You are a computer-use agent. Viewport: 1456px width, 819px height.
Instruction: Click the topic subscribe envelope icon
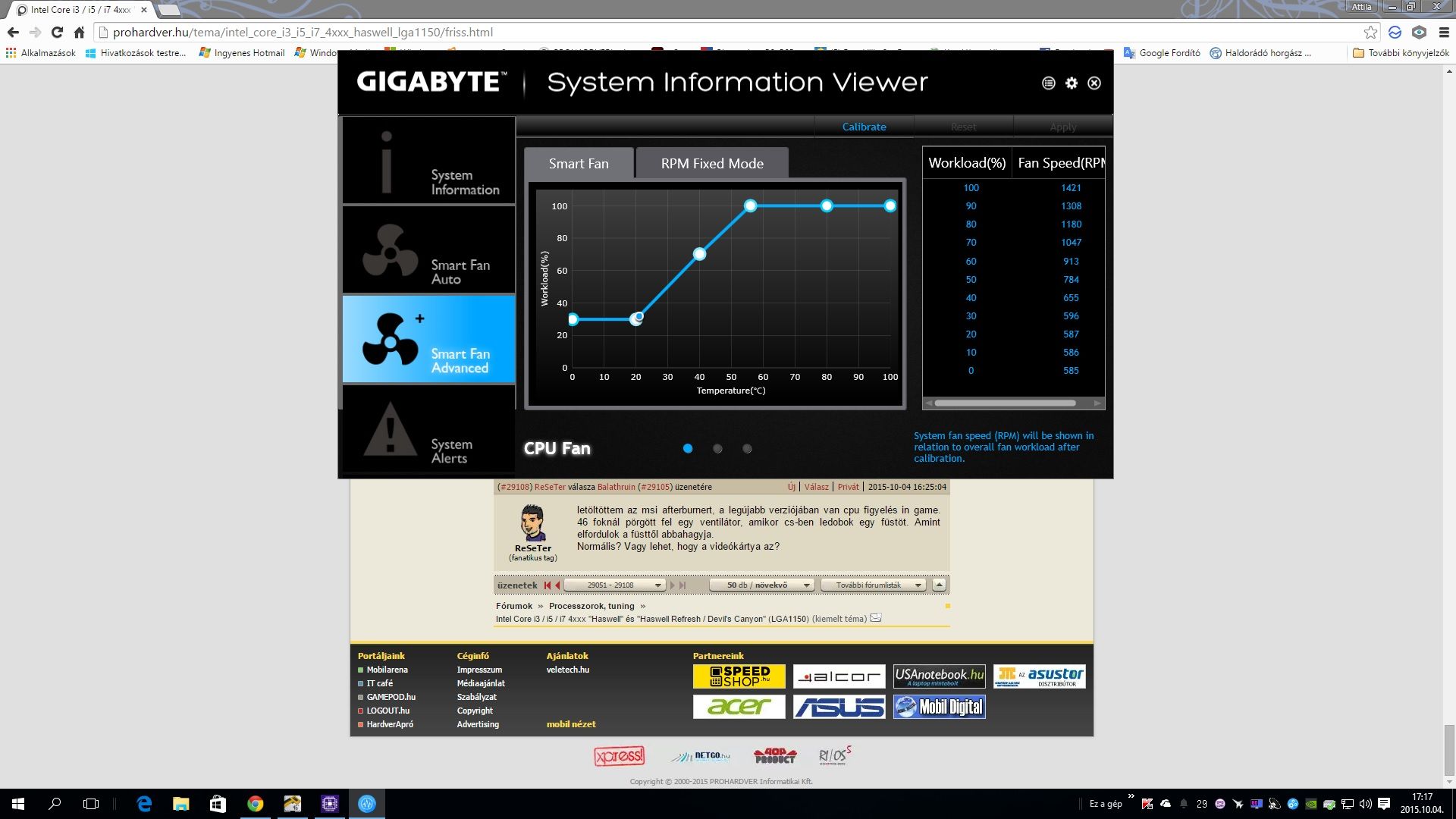coord(875,618)
